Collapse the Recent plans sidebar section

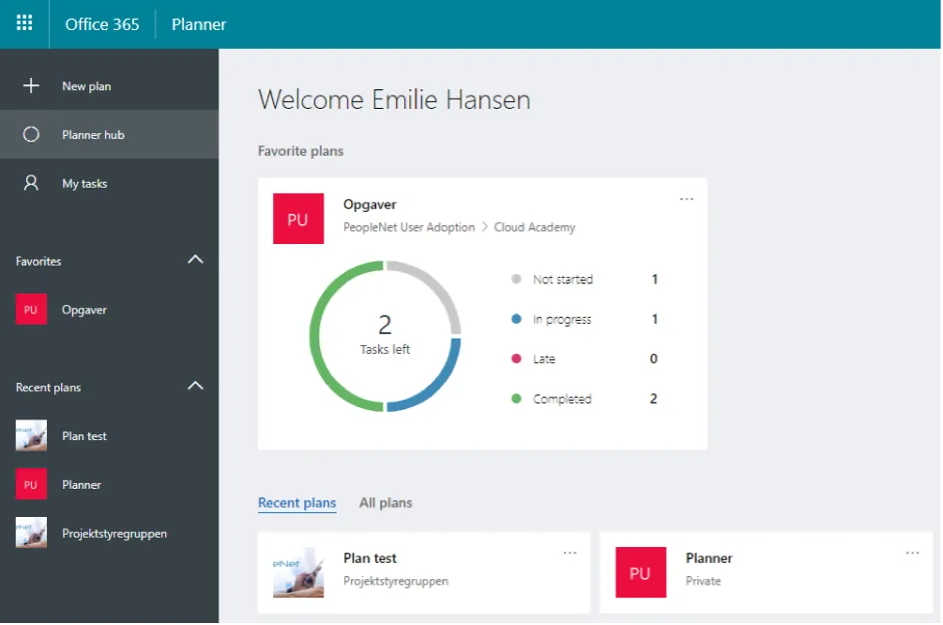coord(195,386)
